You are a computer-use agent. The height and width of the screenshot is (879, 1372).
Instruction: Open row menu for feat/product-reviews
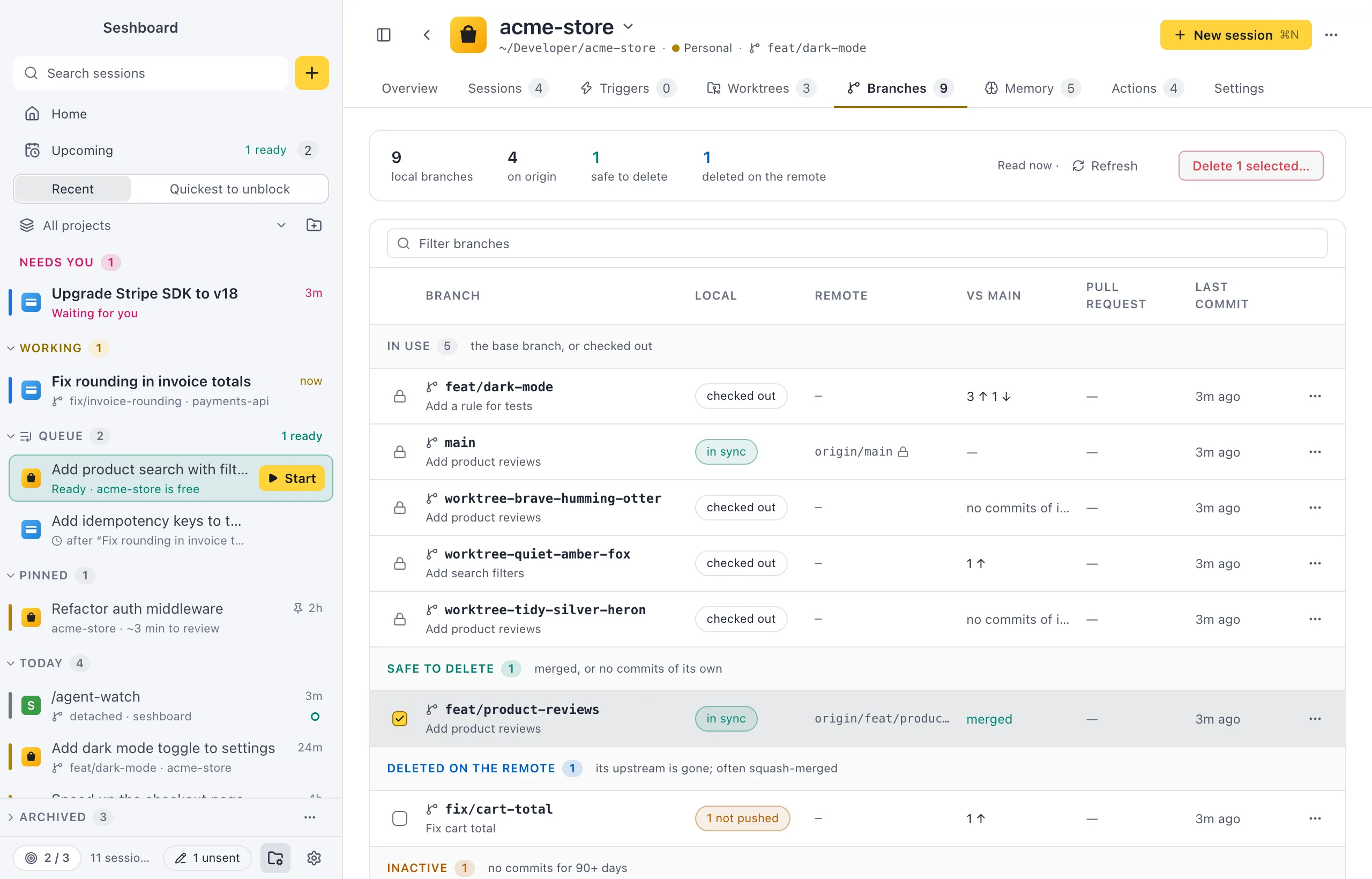1315,719
